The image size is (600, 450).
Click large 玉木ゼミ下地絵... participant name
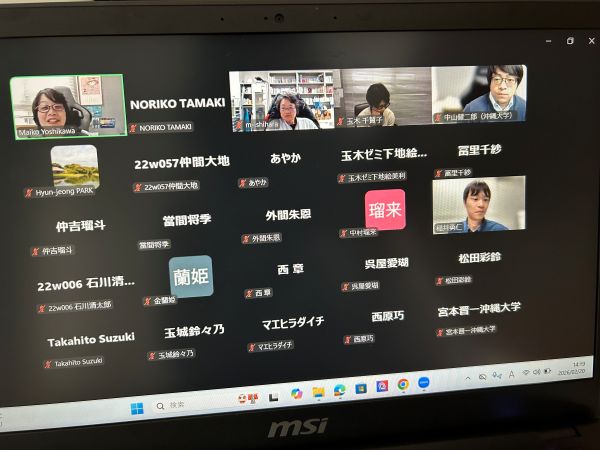(384, 154)
